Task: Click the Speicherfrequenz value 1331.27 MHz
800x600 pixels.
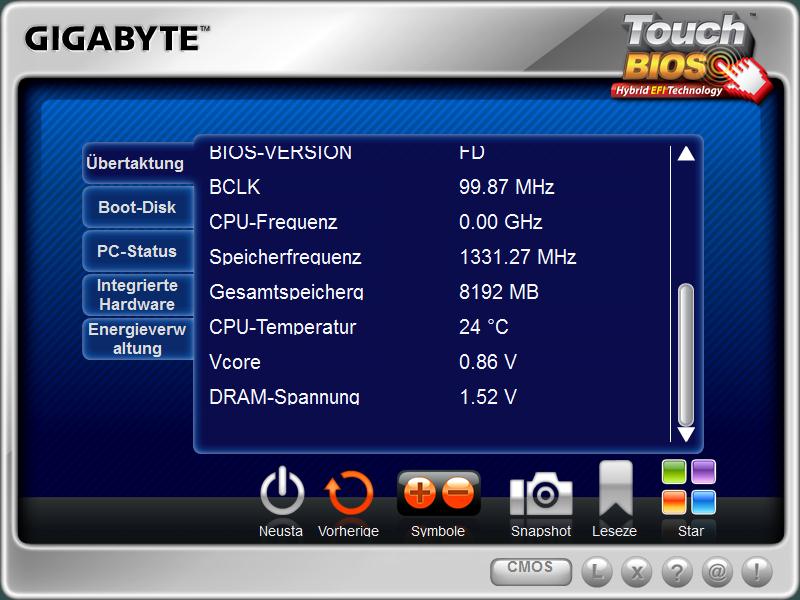Action: pos(518,257)
